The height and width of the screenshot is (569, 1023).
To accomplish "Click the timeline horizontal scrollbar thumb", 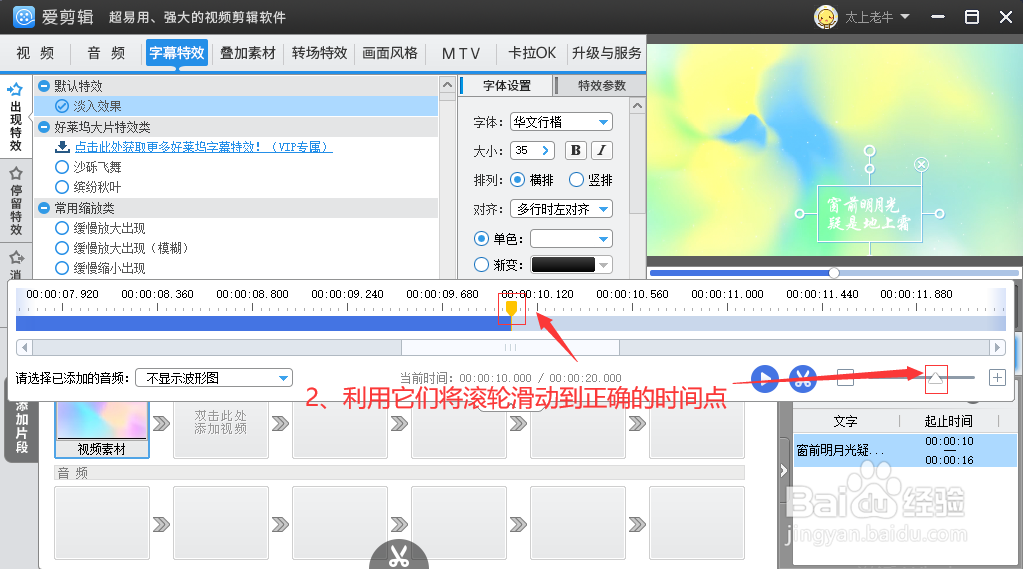I will pyautogui.click(x=510, y=347).
